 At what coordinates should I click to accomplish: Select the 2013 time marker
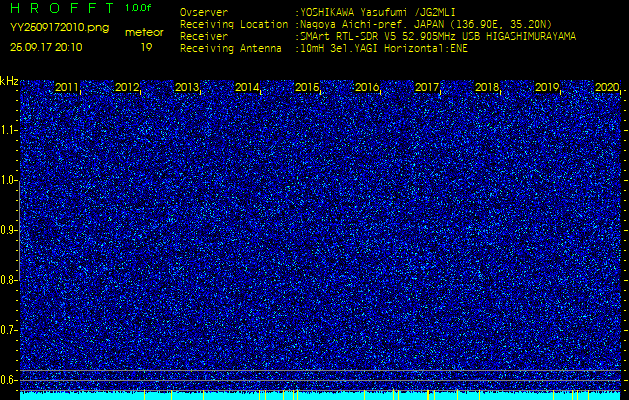(x=187, y=87)
